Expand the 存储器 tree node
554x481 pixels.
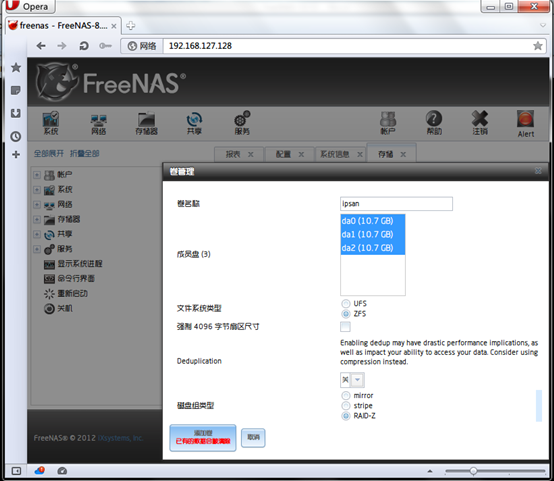[37, 219]
